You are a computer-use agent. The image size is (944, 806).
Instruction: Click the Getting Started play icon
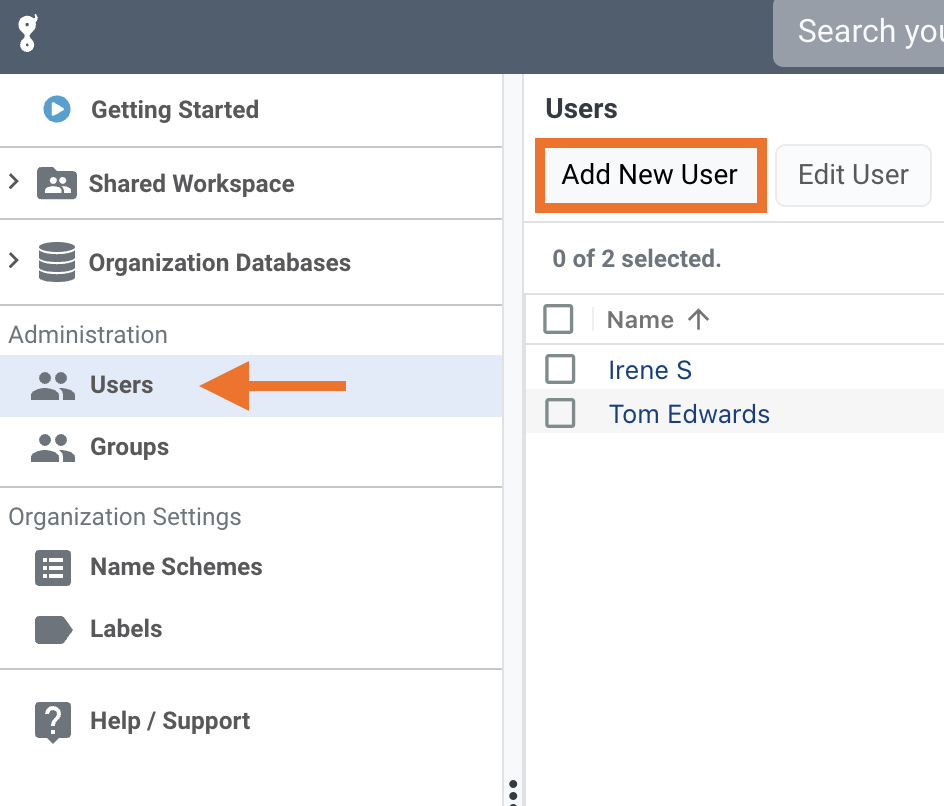point(57,109)
